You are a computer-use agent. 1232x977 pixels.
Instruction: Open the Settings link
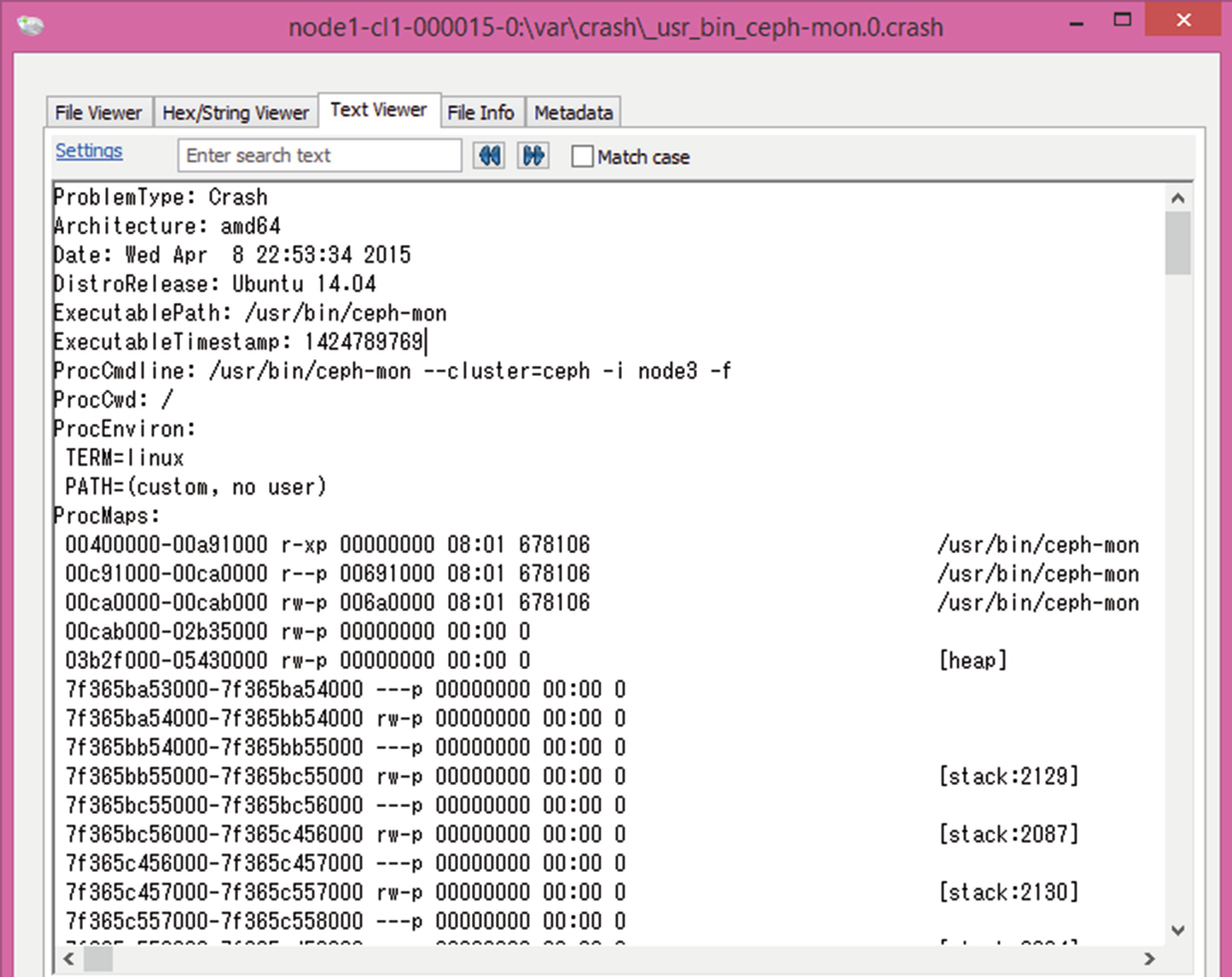tap(89, 151)
